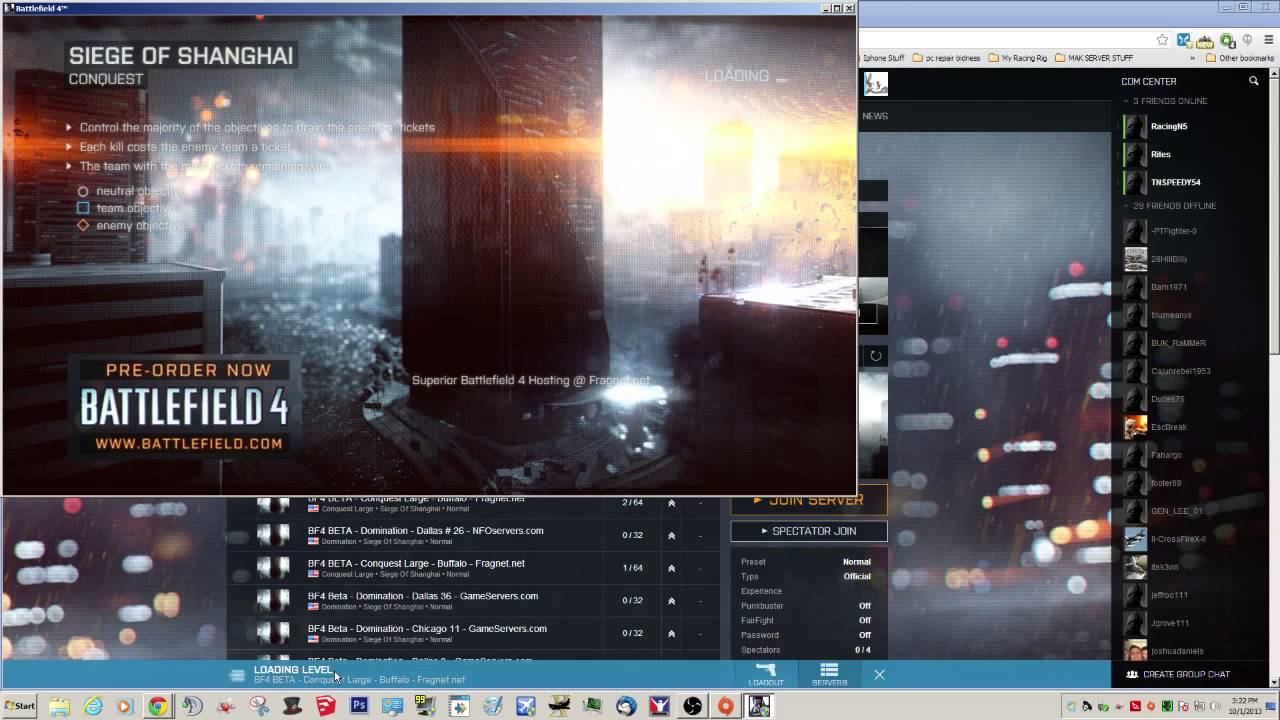The height and width of the screenshot is (720, 1280).
Task: Open the My Racing Rig bookmark folder
Action: [1017, 58]
